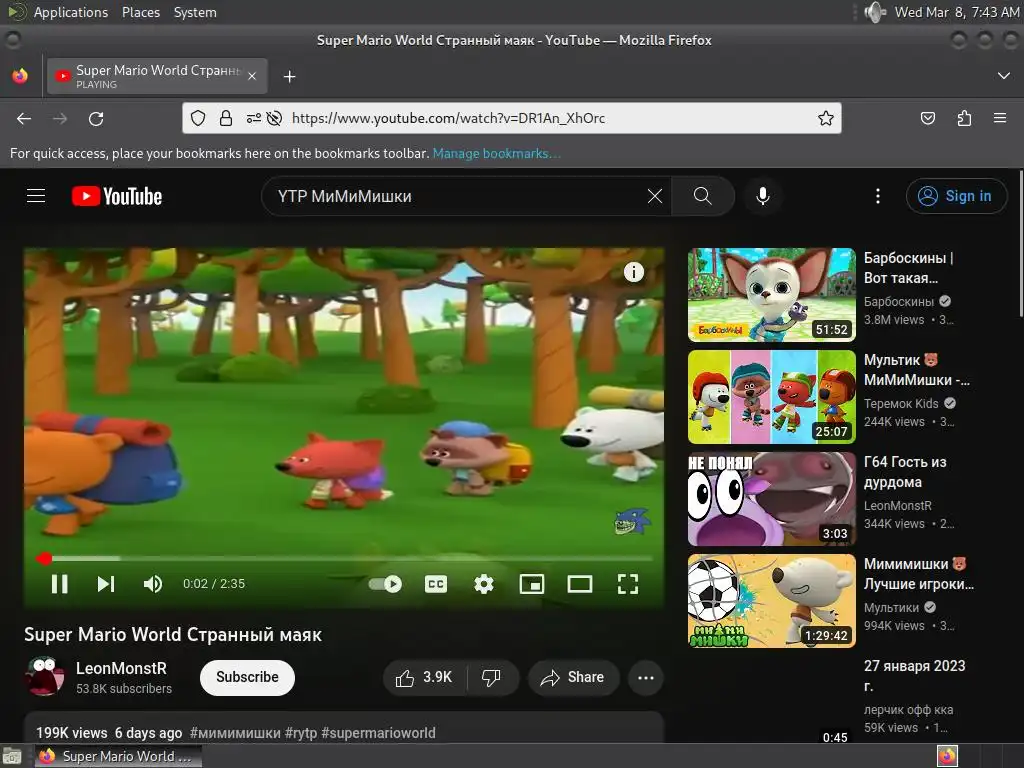The image size is (1024, 768).
Task: Subscribe to LeonMonstR channel
Action: [x=247, y=677]
